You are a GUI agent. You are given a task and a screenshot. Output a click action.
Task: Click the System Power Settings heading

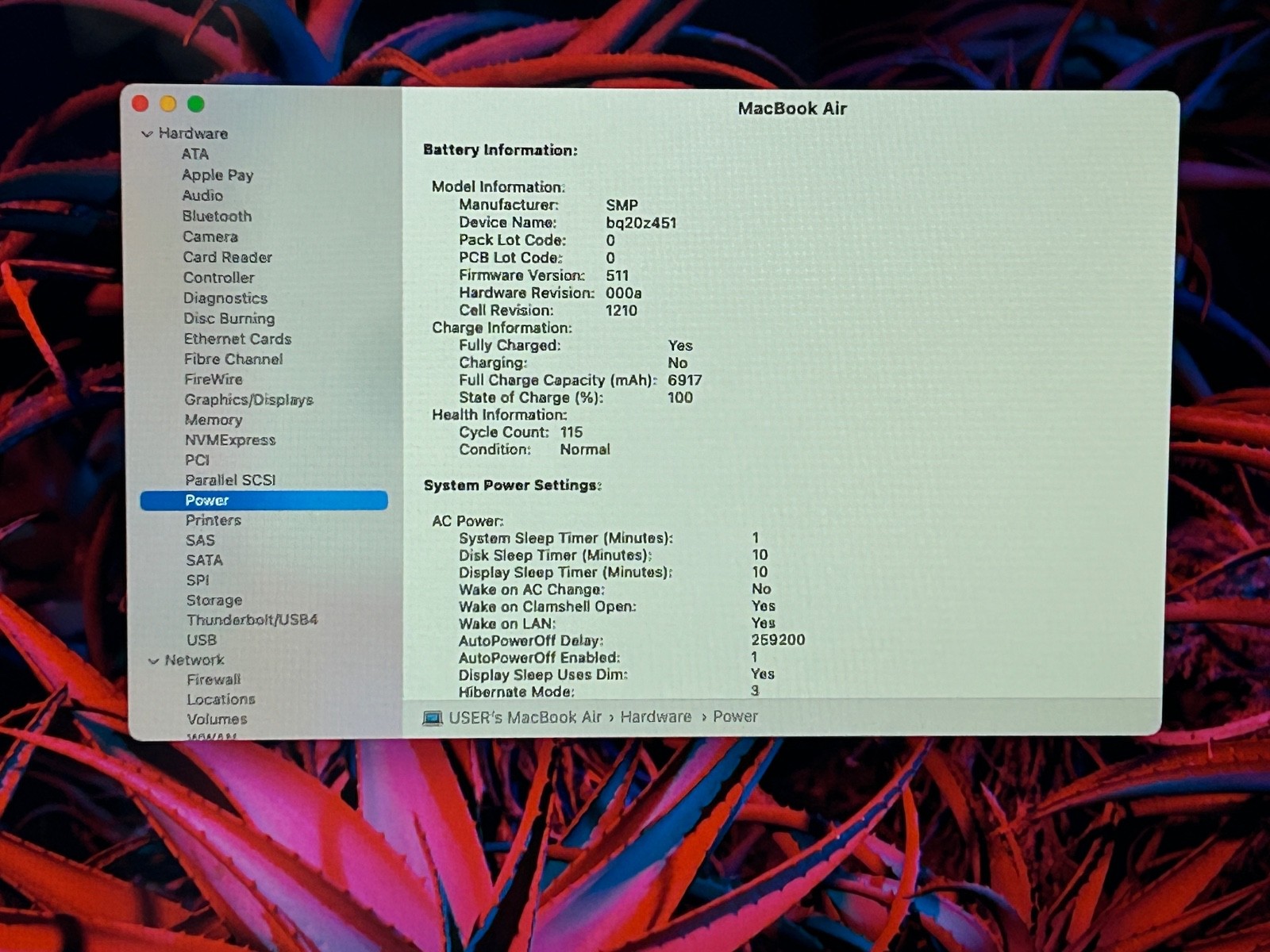pos(513,486)
